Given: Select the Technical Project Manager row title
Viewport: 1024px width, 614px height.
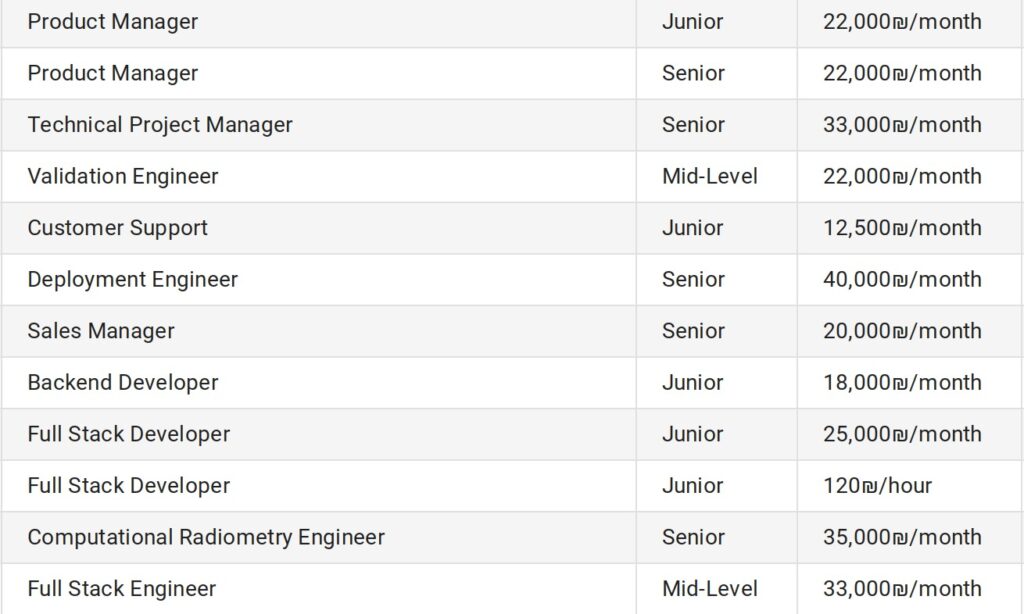Looking at the screenshot, I should point(160,125).
